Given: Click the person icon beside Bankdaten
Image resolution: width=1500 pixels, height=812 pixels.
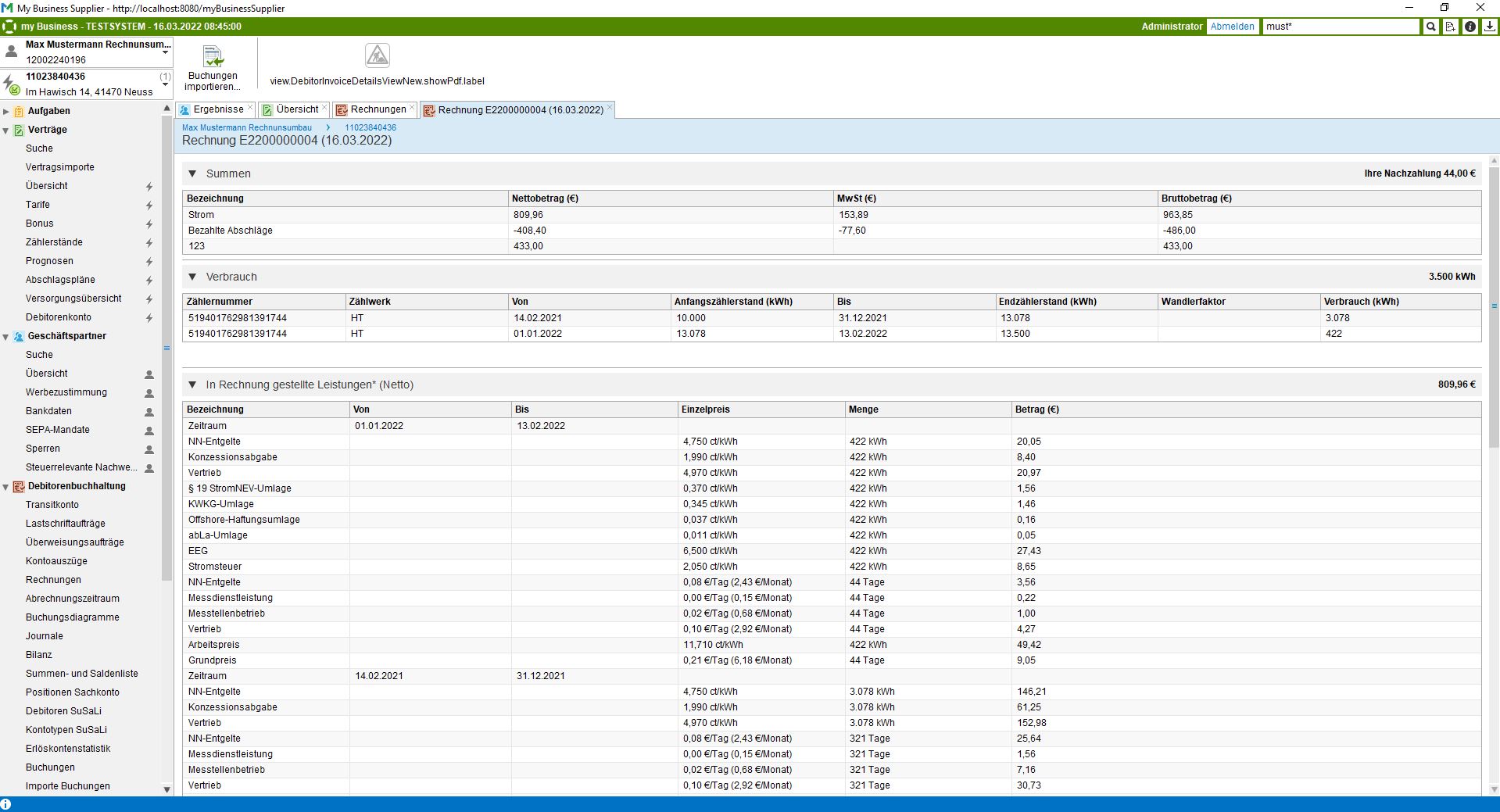Looking at the screenshot, I should click(x=149, y=412).
